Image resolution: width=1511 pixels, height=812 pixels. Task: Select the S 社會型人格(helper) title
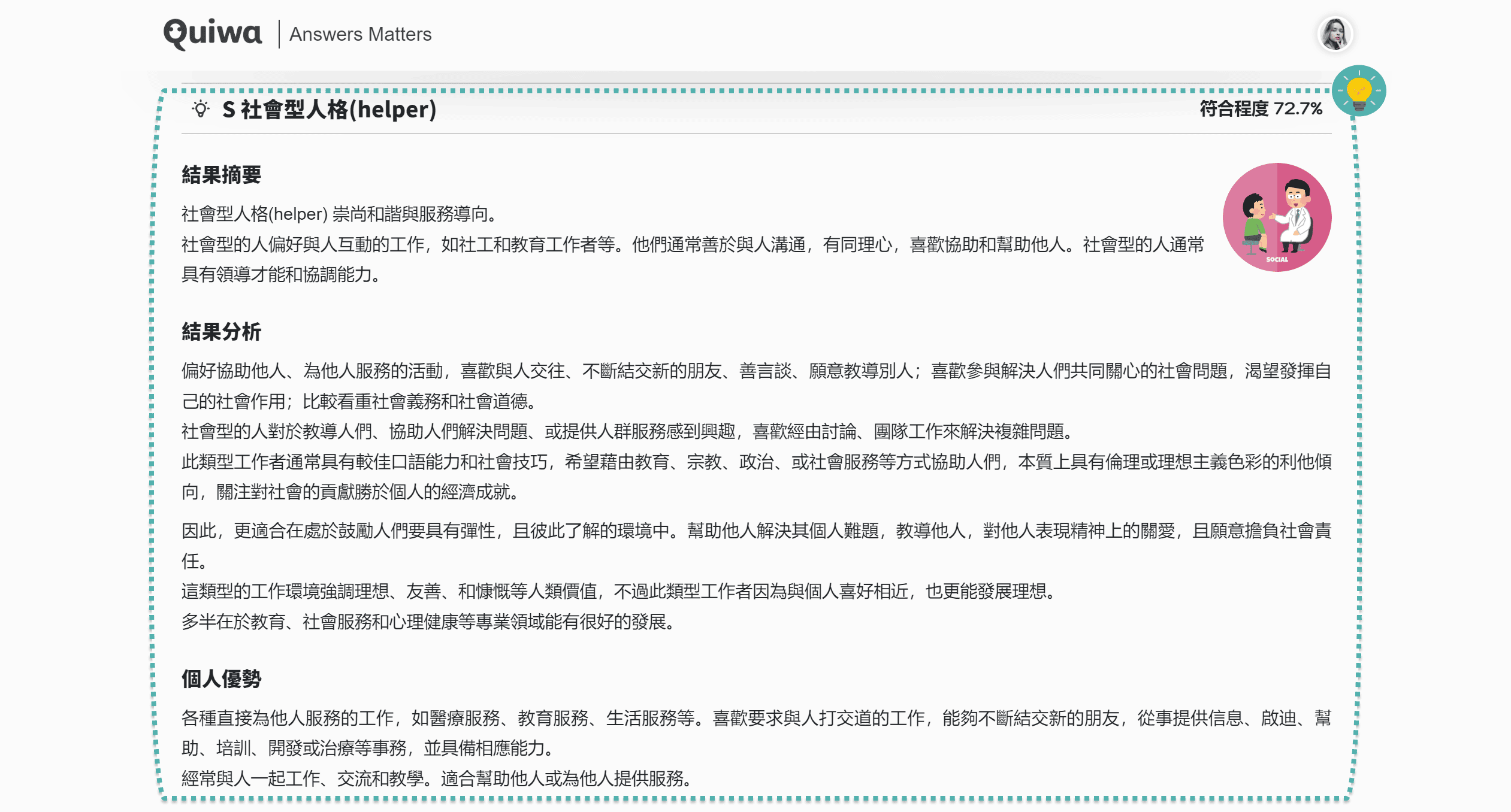tap(329, 110)
